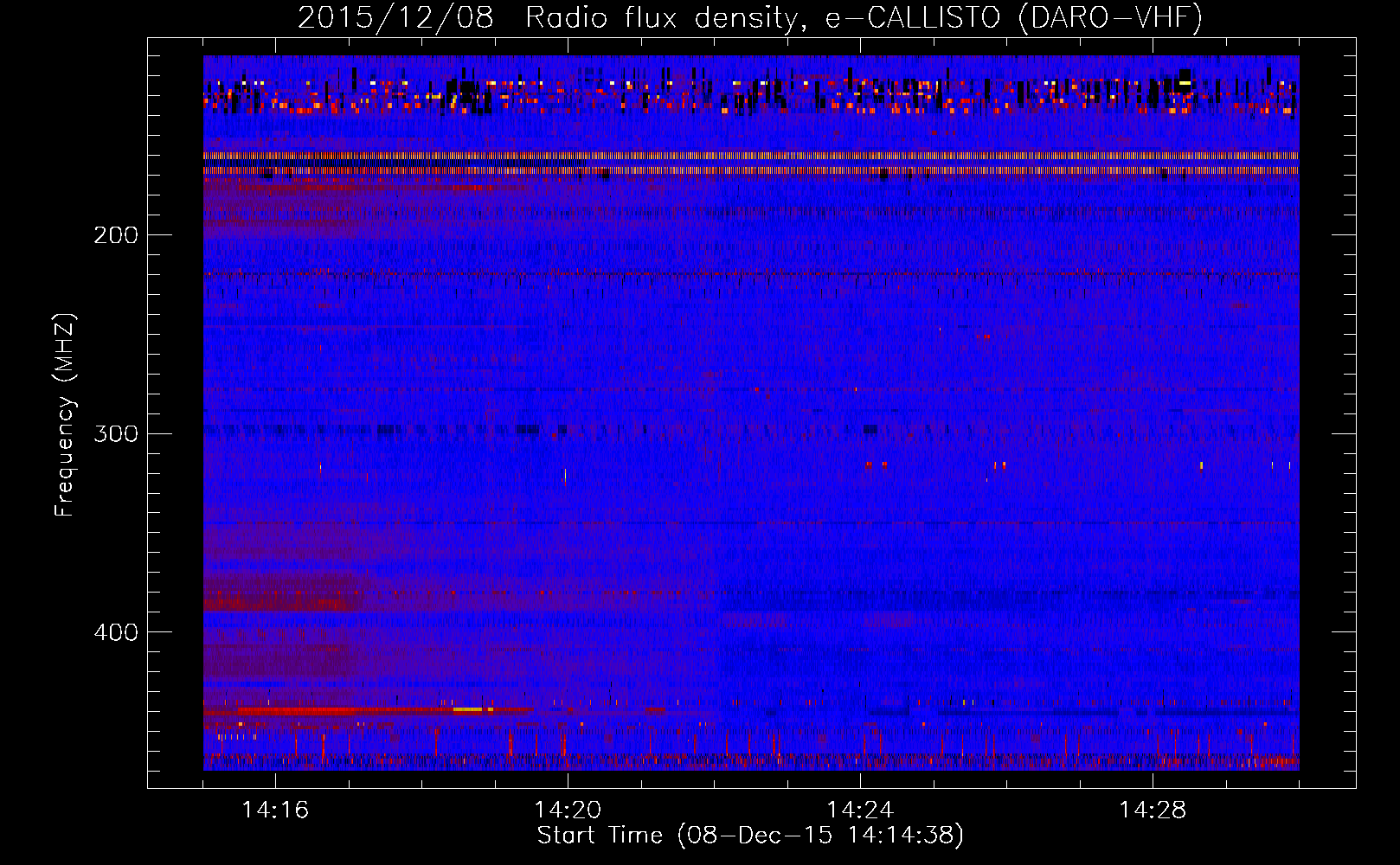Click the 14:24 time tick label

860,811
